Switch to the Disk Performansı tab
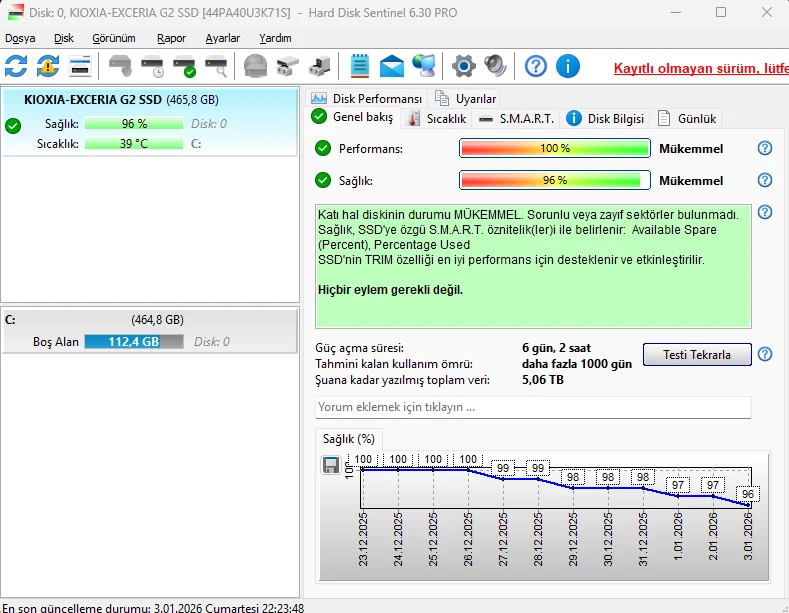Viewport: 789px width, 613px height. click(x=366, y=98)
